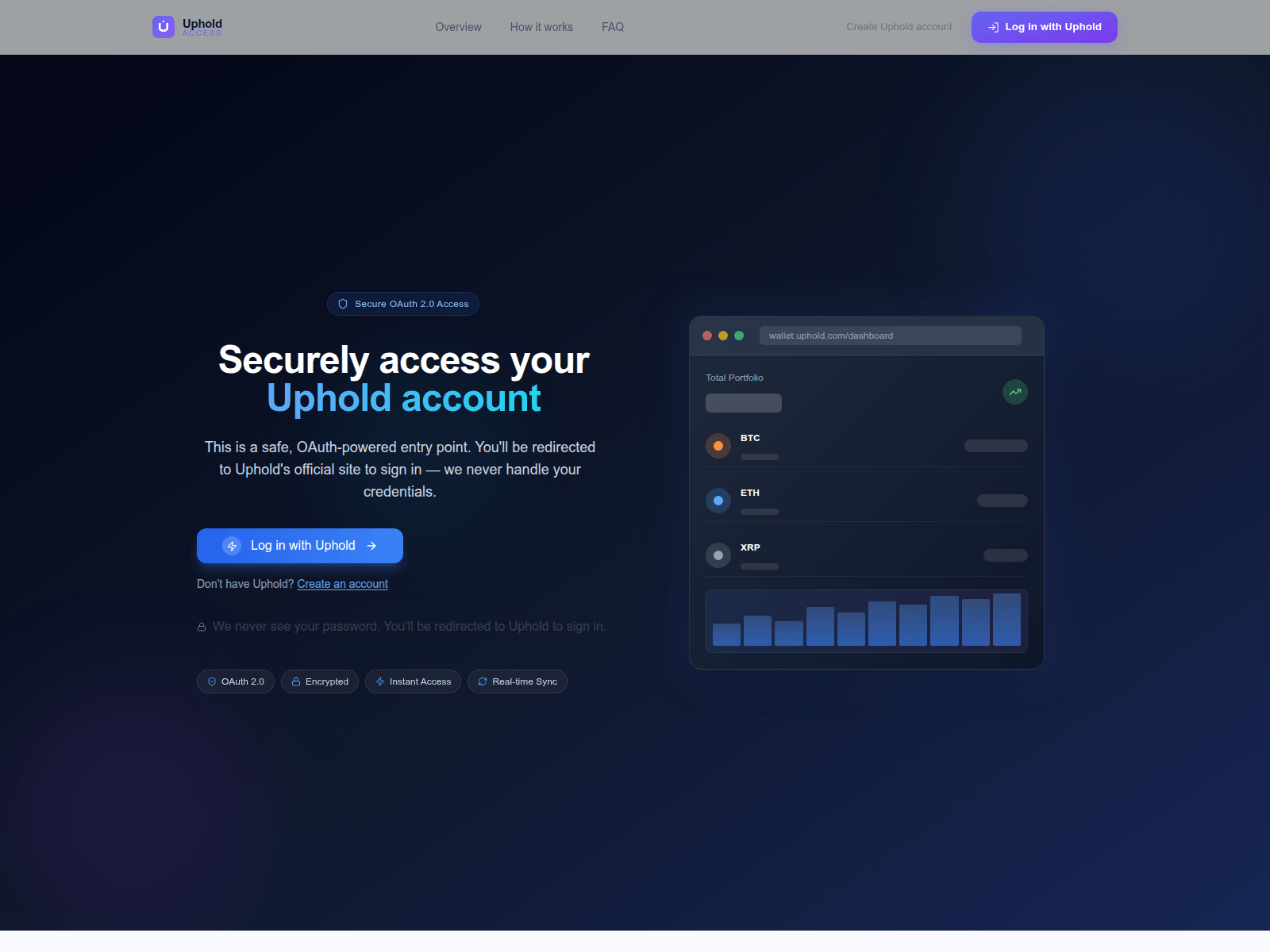Click the lightning bolt icon in hero button
This screenshot has width=1270, height=952.
pos(232,546)
